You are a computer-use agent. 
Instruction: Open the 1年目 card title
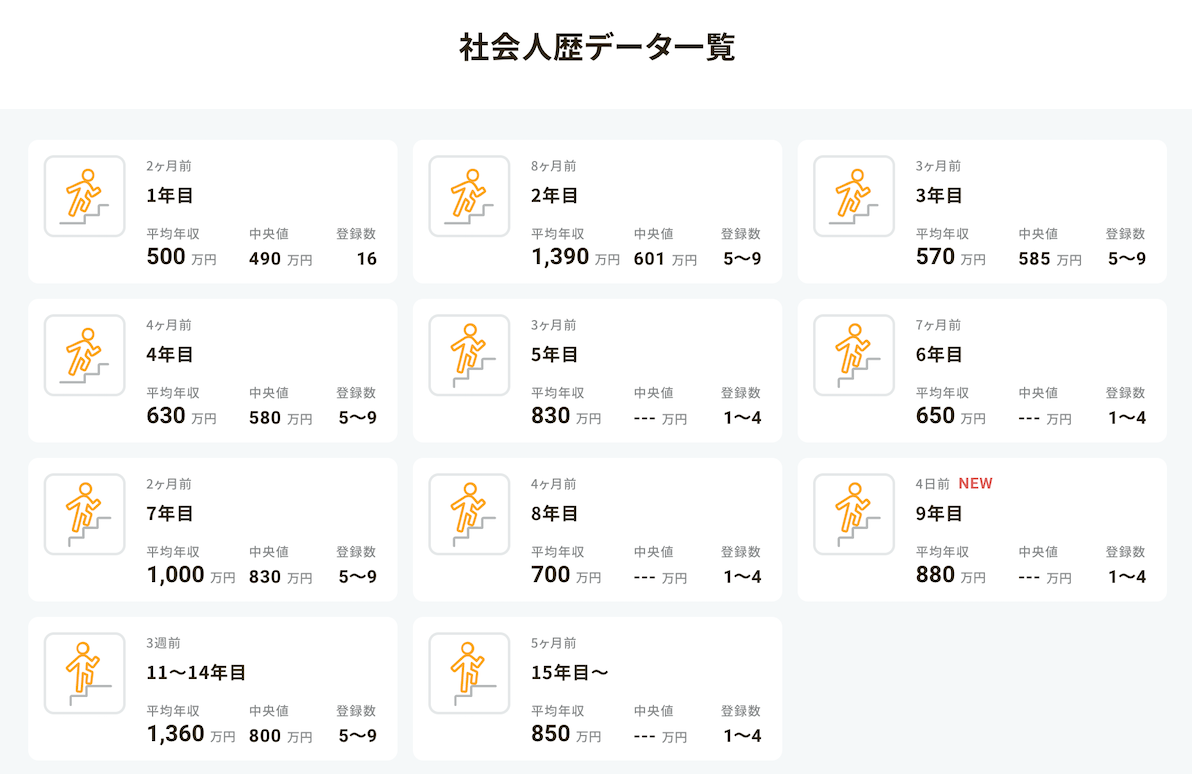(x=170, y=195)
